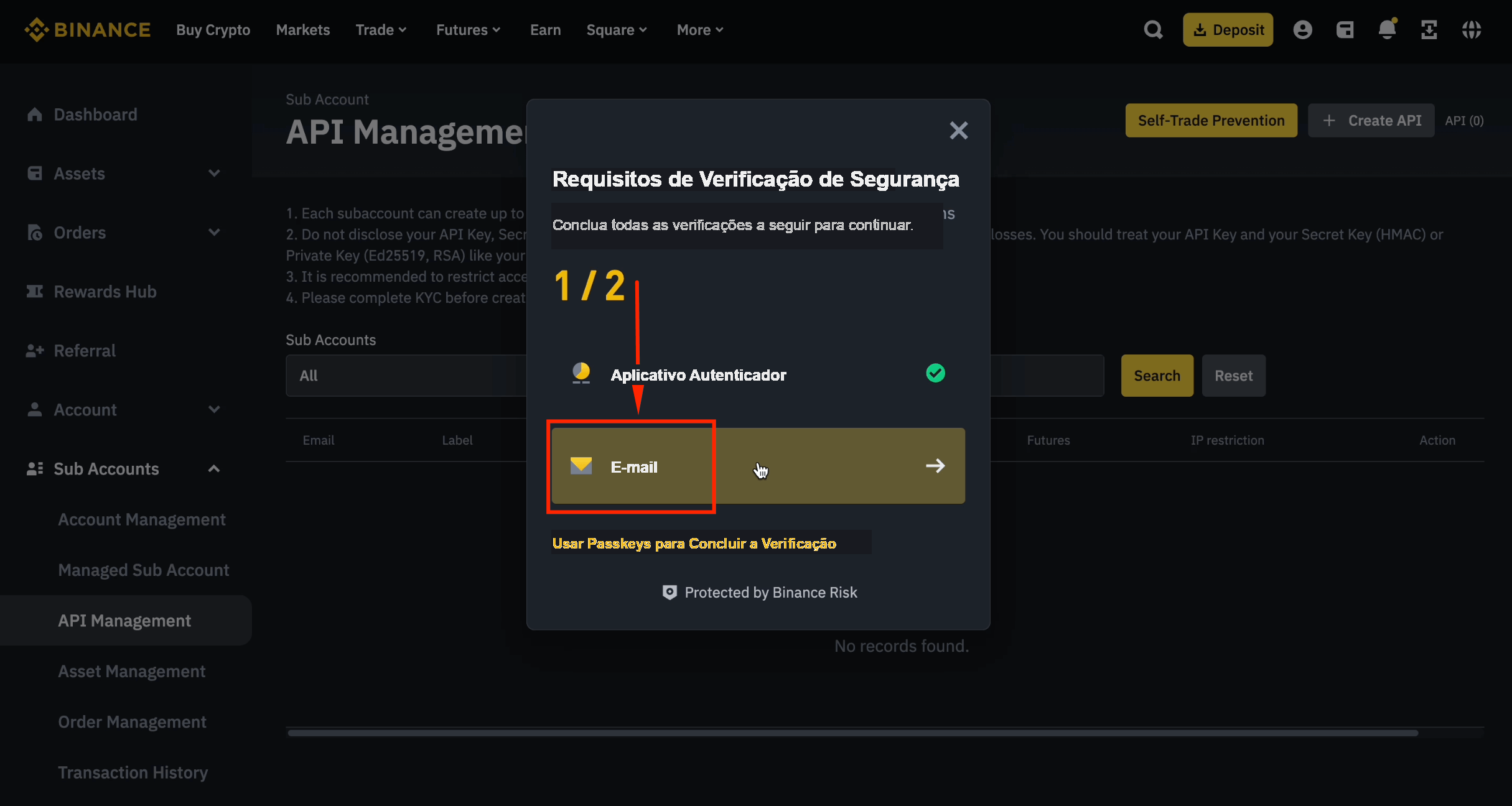Open Order Management in sidebar
The width and height of the screenshot is (1512, 806).
point(133,722)
